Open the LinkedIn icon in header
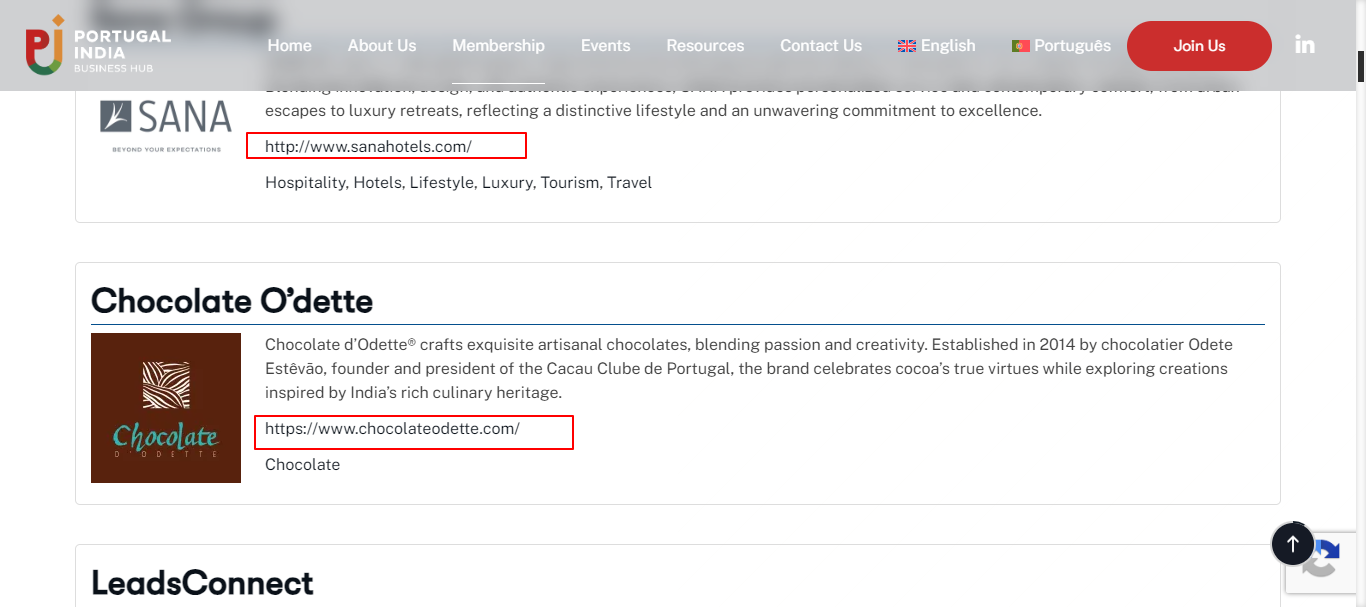This screenshot has height=607, width=1366. (1304, 45)
